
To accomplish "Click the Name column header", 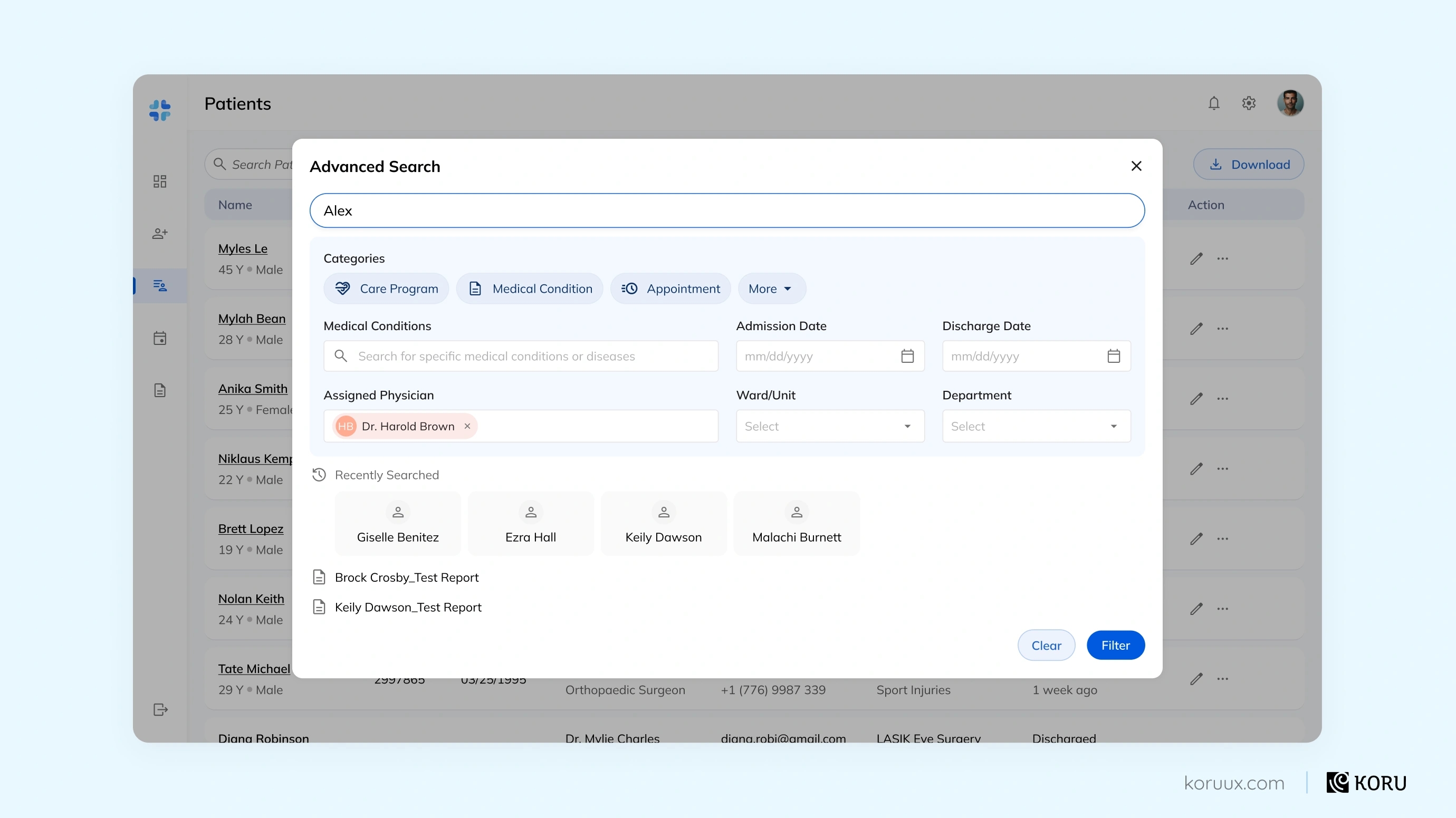I will [x=235, y=205].
